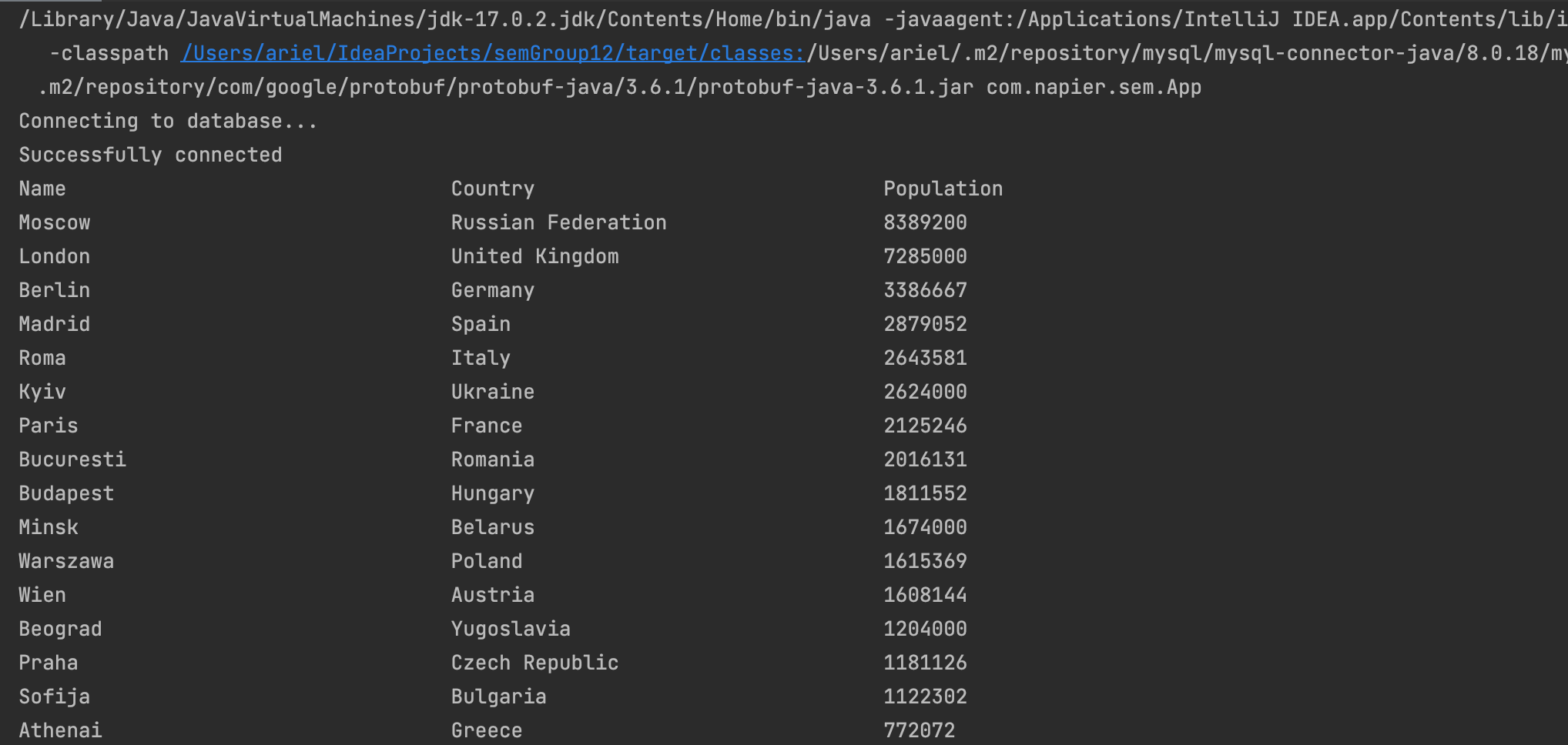1568x745 pixels.
Task: Click the 'Connecting to database...' line
Action: point(168,121)
